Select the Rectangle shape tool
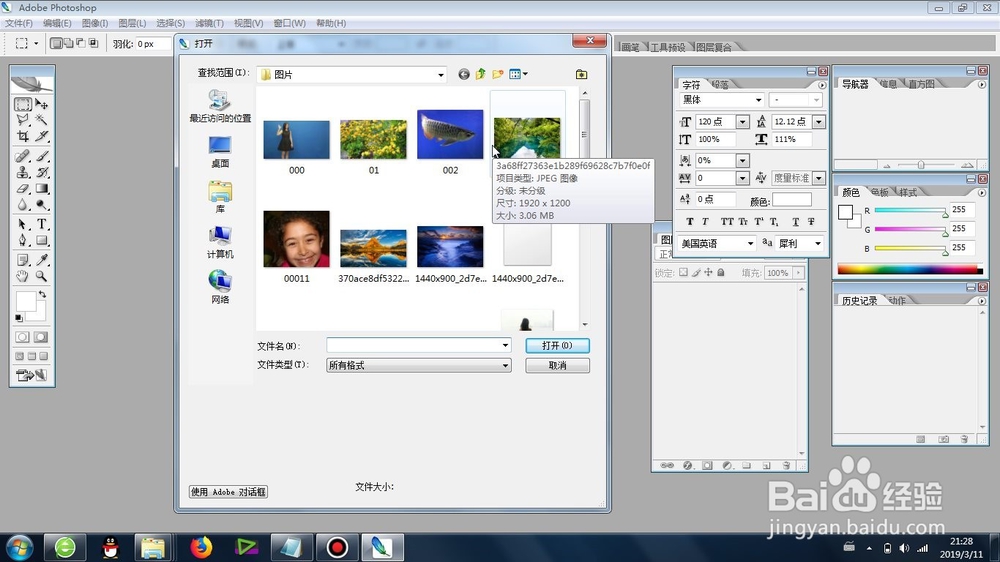Screen dimensions: 1000x562 click(x=42, y=240)
